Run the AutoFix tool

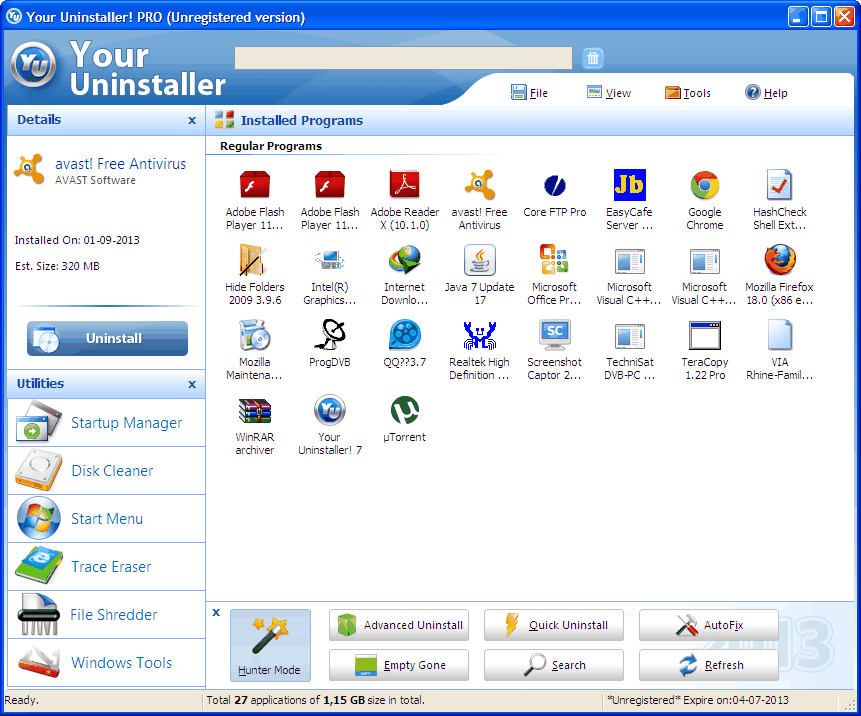[709, 625]
